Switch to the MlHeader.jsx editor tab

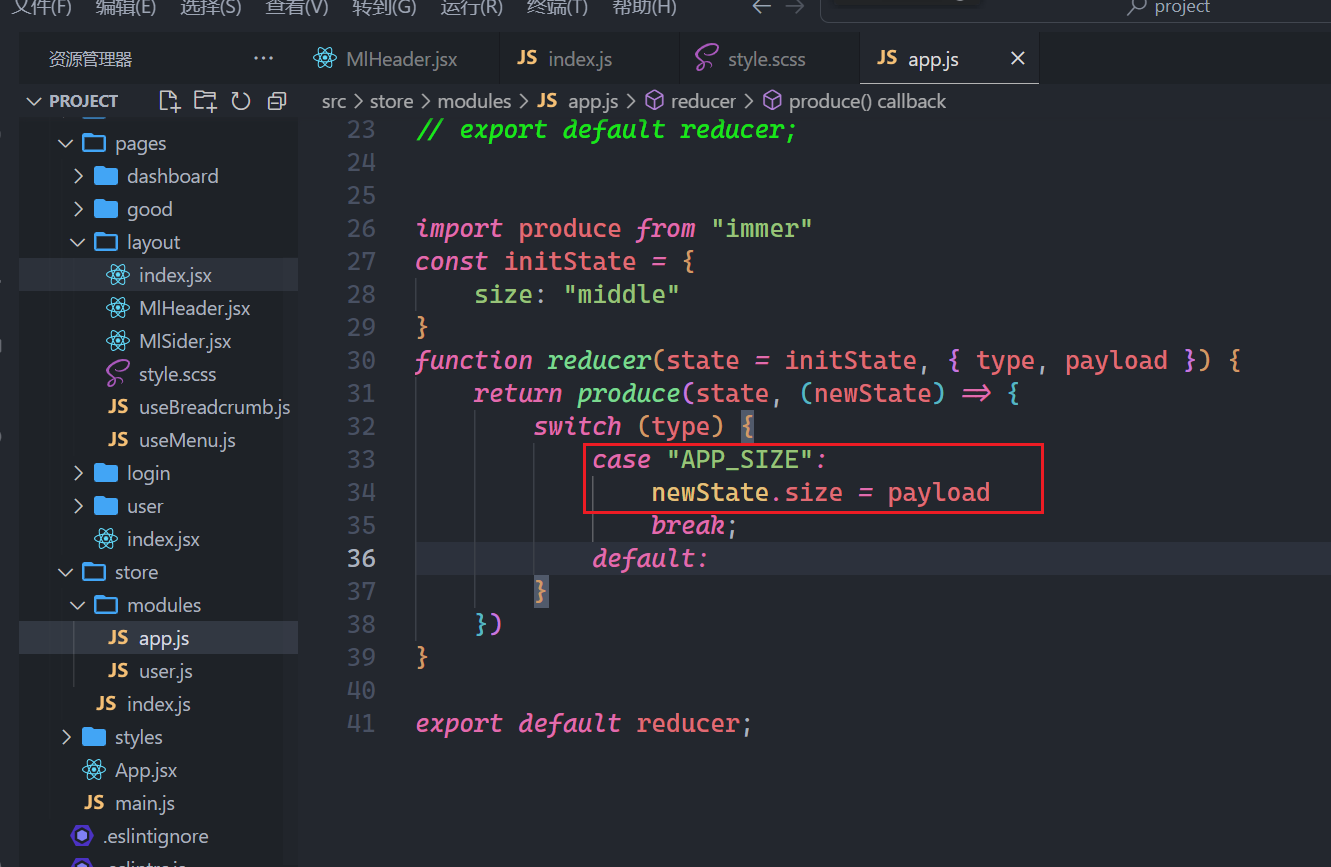point(399,59)
